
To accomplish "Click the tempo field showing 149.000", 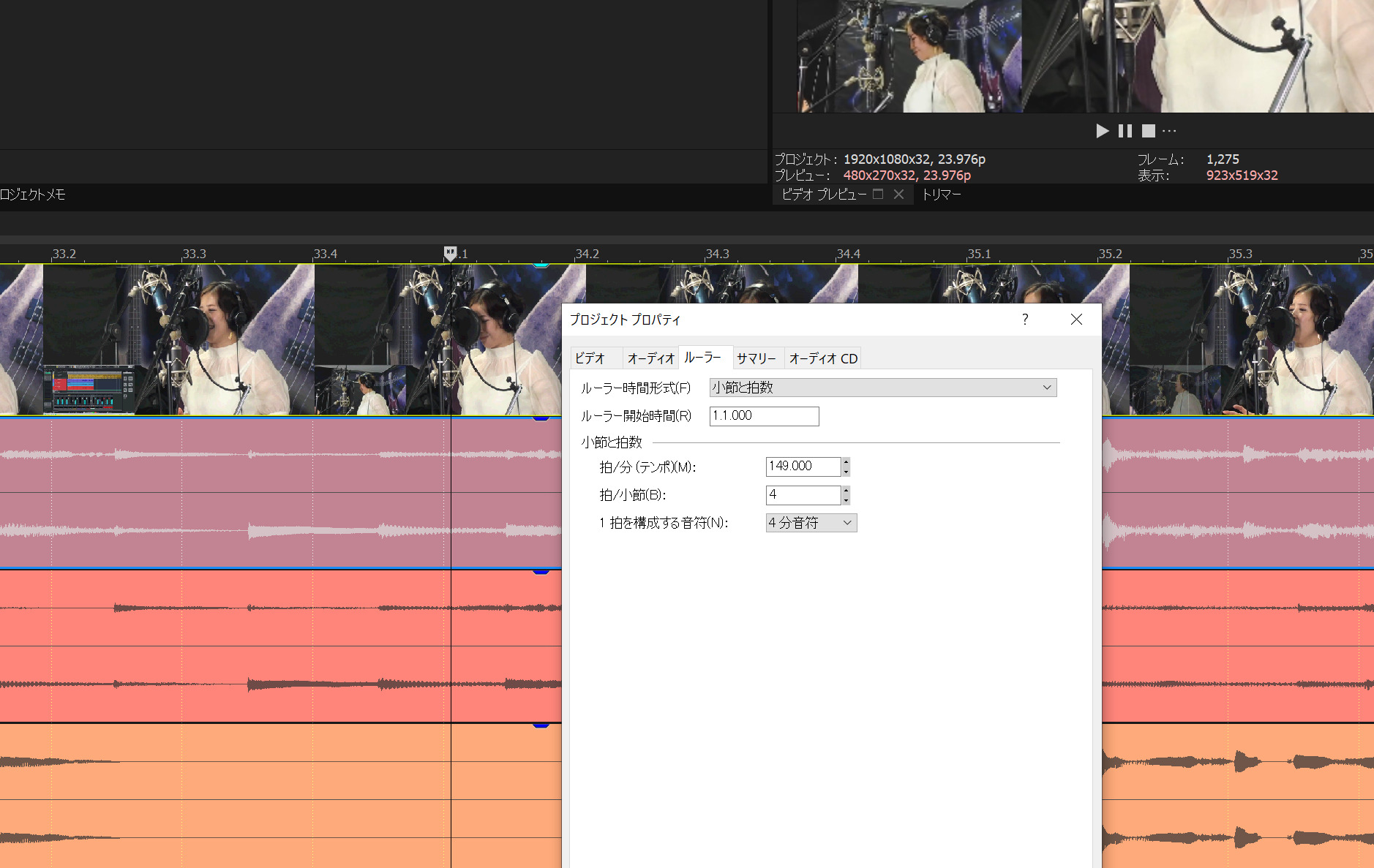I will click(x=803, y=467).
